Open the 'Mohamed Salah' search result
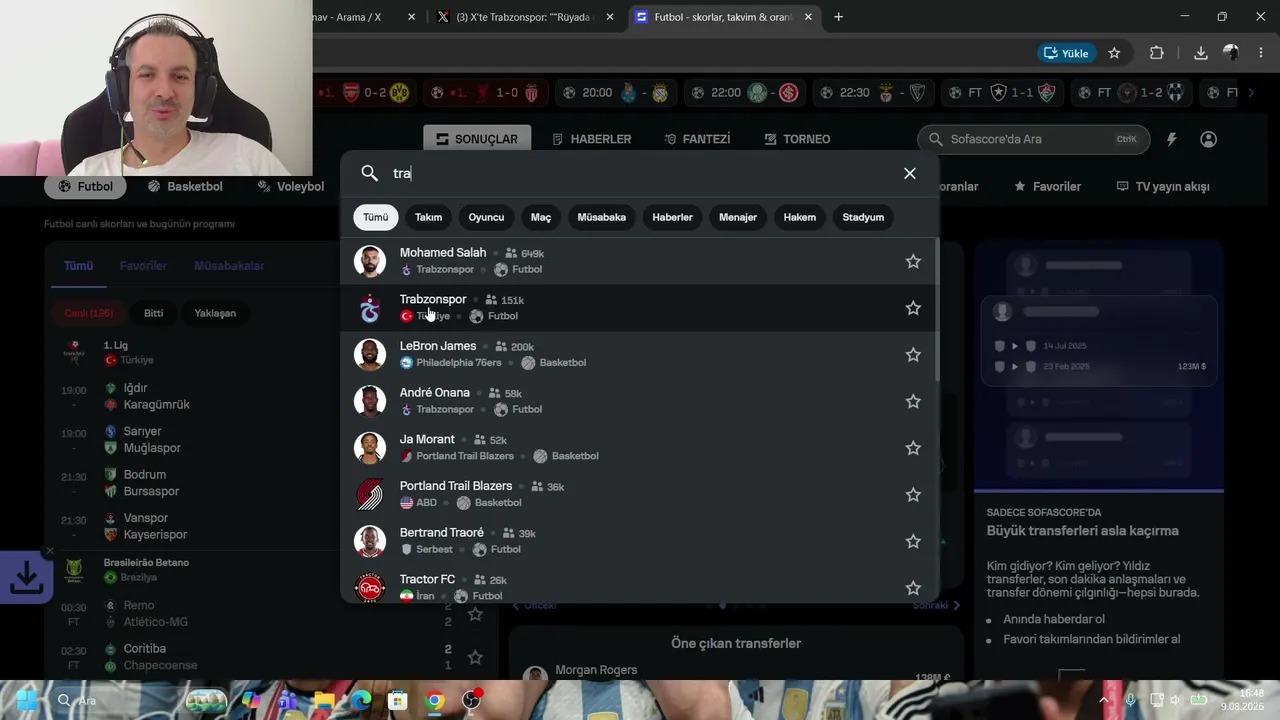This screenshot has width=1280, height=720. point(640,261)
